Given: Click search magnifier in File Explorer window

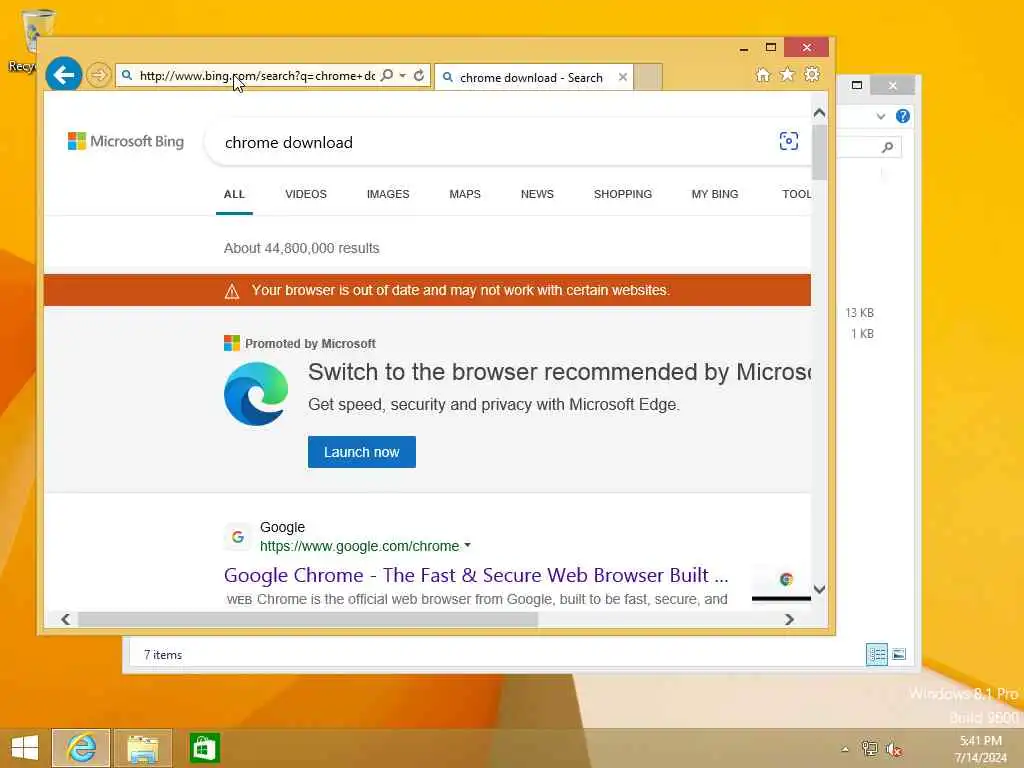Looking at the screenshot, I should tap(887, 148).
